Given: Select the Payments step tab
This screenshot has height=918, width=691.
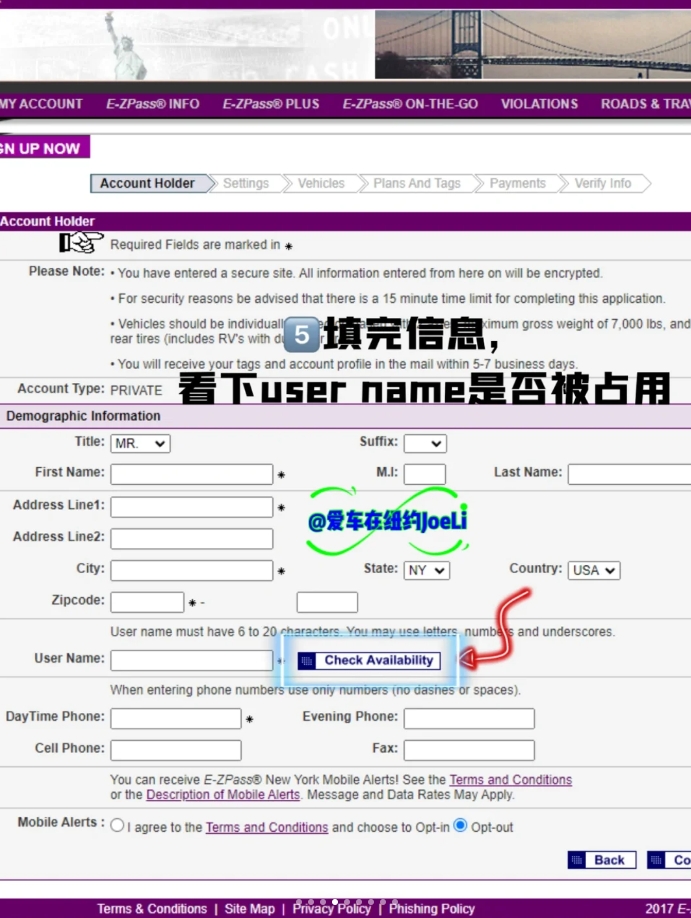Looking at the screenshot, I should [518, 184].
